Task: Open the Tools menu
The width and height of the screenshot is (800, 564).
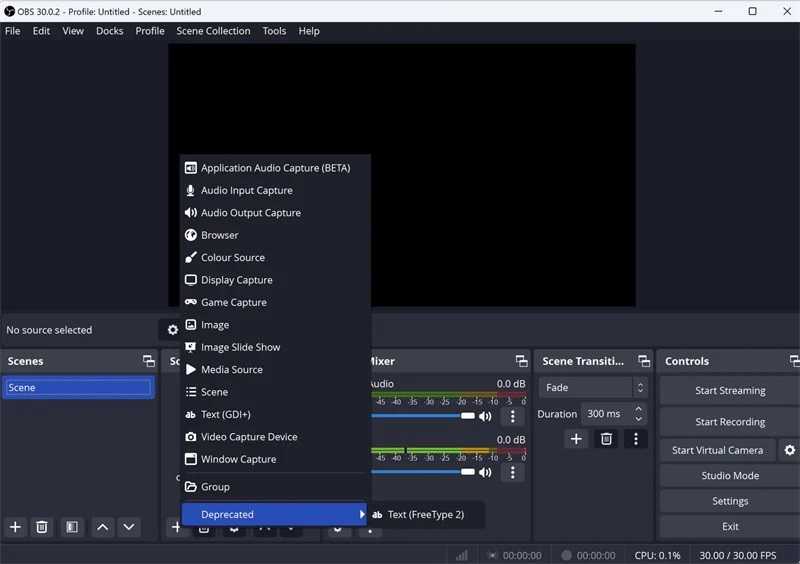Action: (274, 31)
